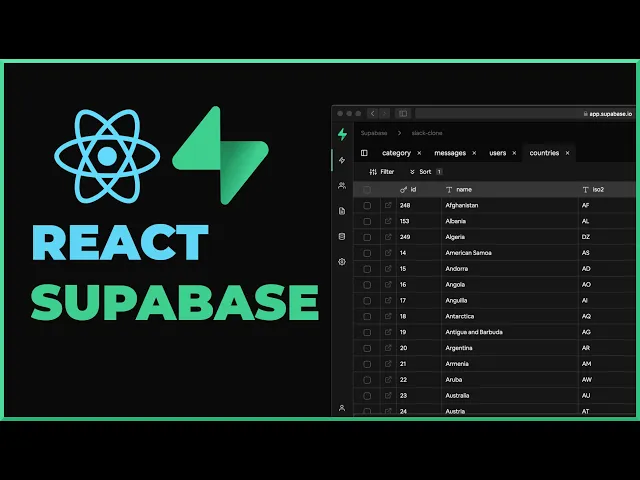Toggle the table list panel icon beside category tab
This screenshot has height=480, width=640.
(364, 153)
